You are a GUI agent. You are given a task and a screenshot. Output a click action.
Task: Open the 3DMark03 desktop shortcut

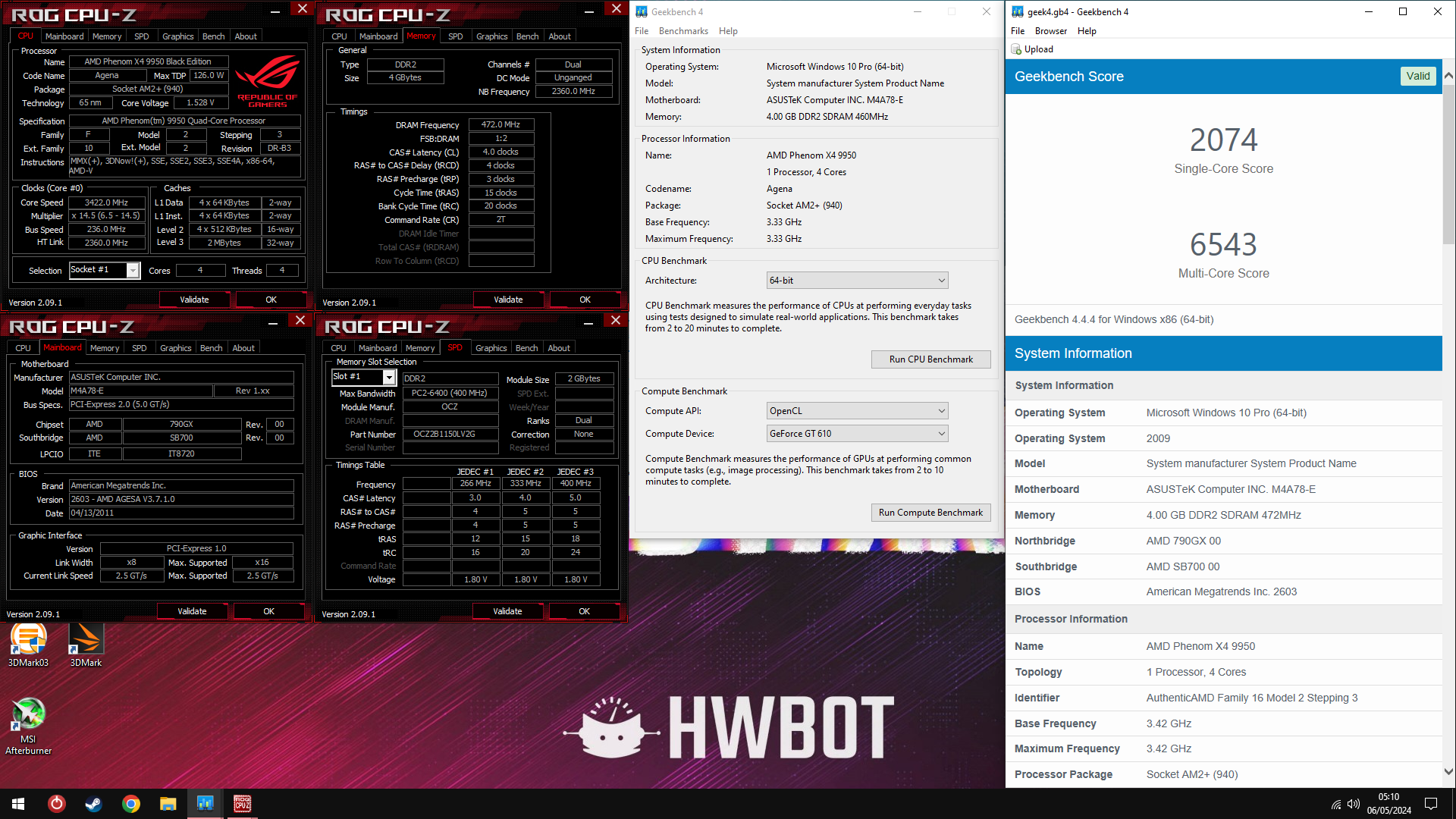[x=28, y=645]
